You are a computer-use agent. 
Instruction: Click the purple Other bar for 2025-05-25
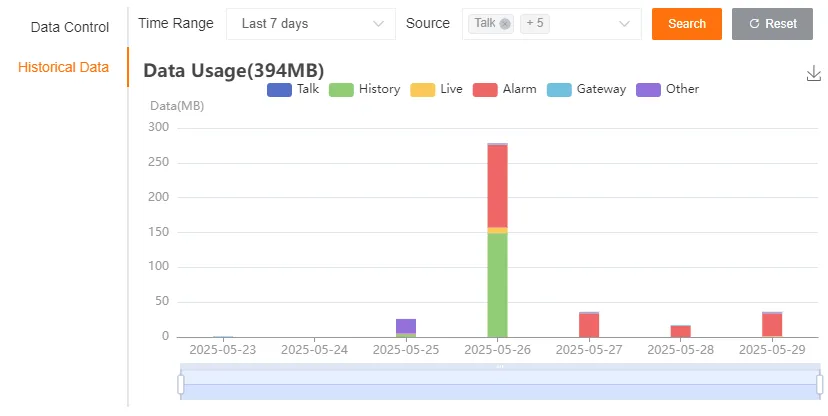coord(406,325)
